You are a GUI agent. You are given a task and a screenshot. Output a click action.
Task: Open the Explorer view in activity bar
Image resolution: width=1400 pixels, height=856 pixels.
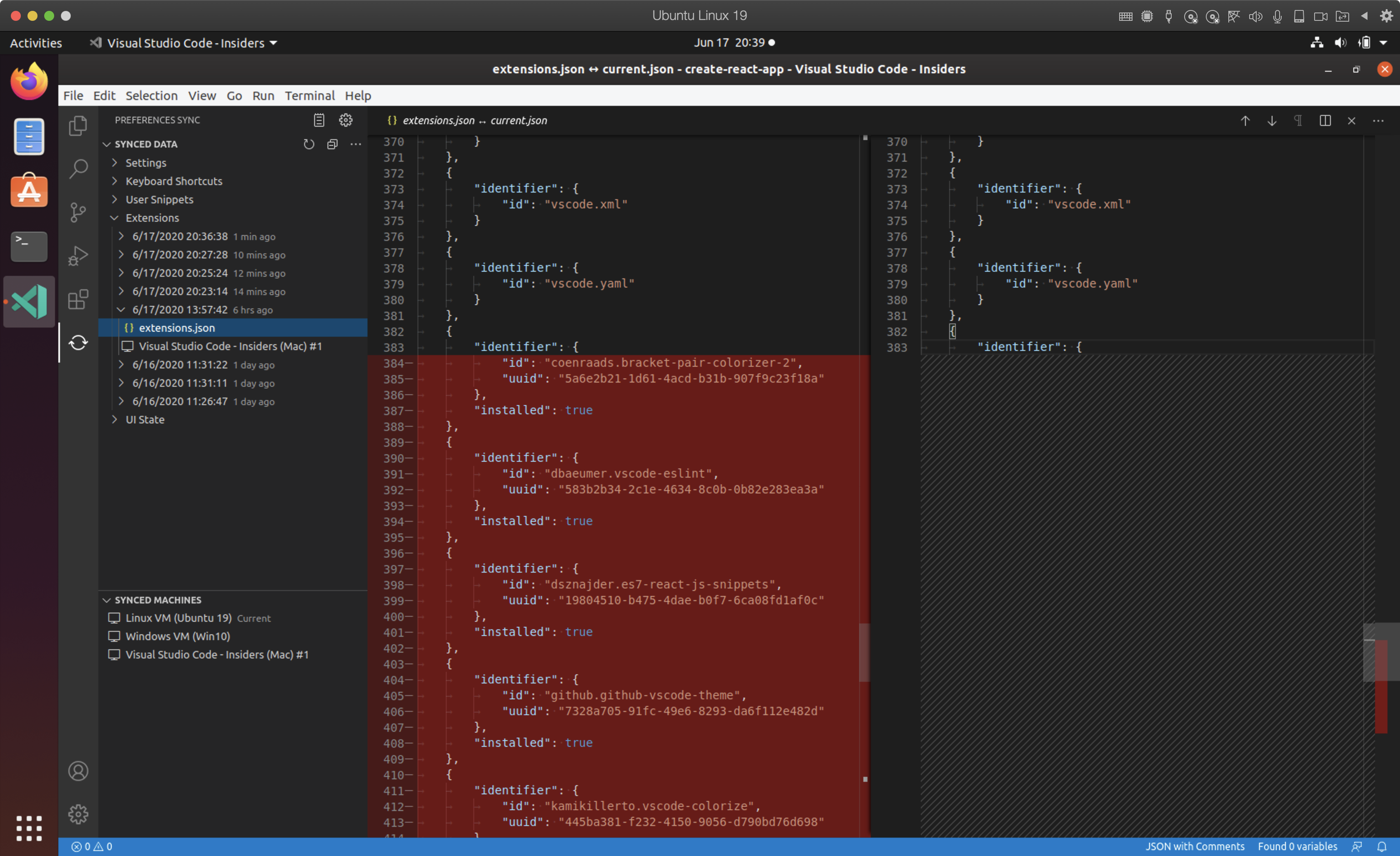[x=78, y=125]
